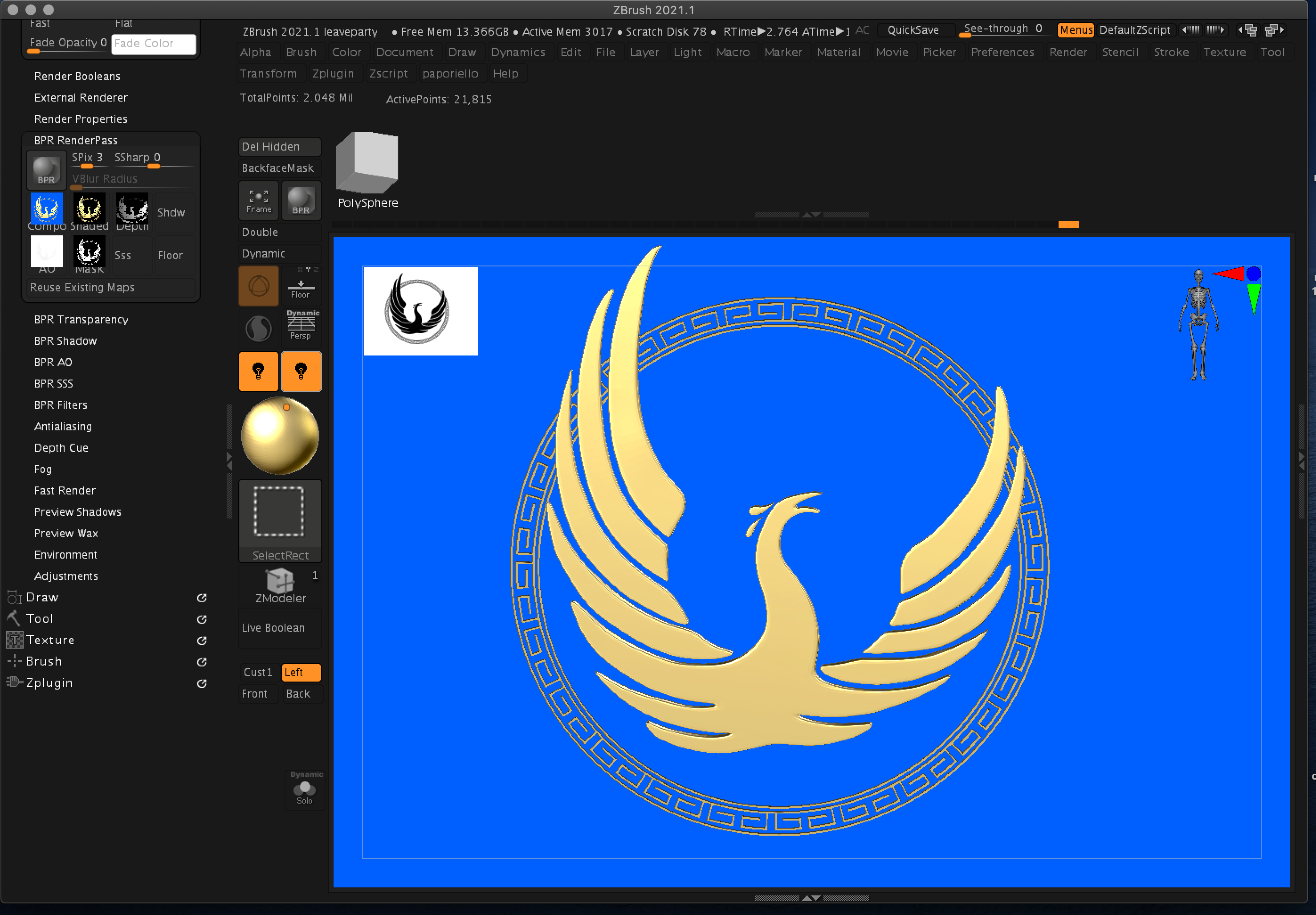Expand the Render Properties section

[81, 118]
